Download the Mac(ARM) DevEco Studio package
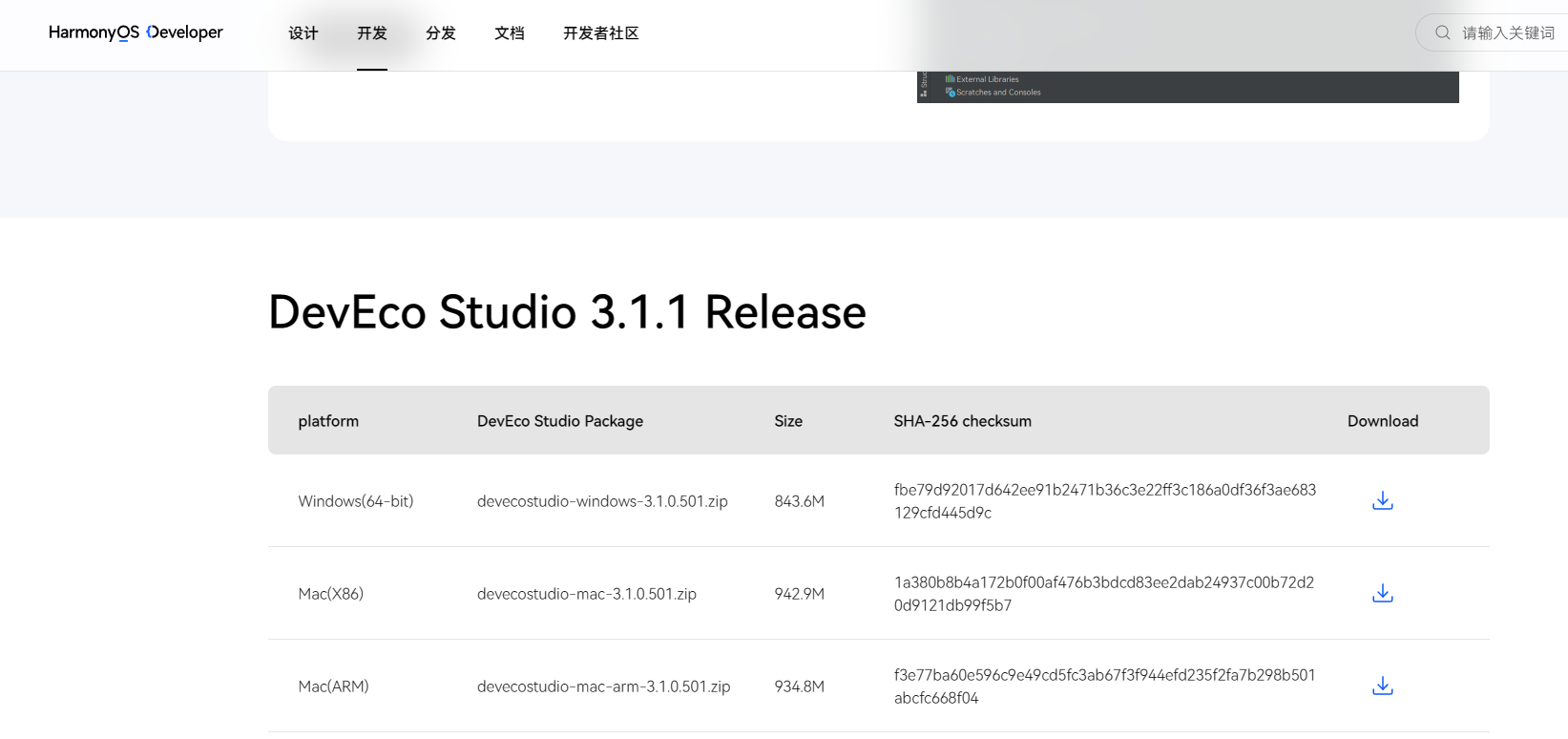 pos(1382,686)
